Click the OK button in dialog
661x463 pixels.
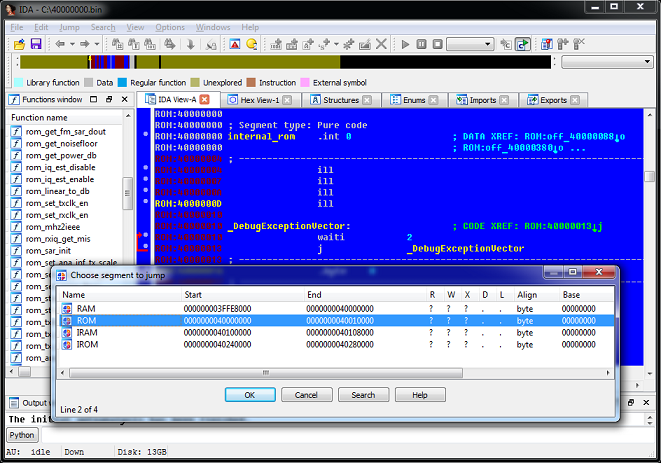click(249, 395)
